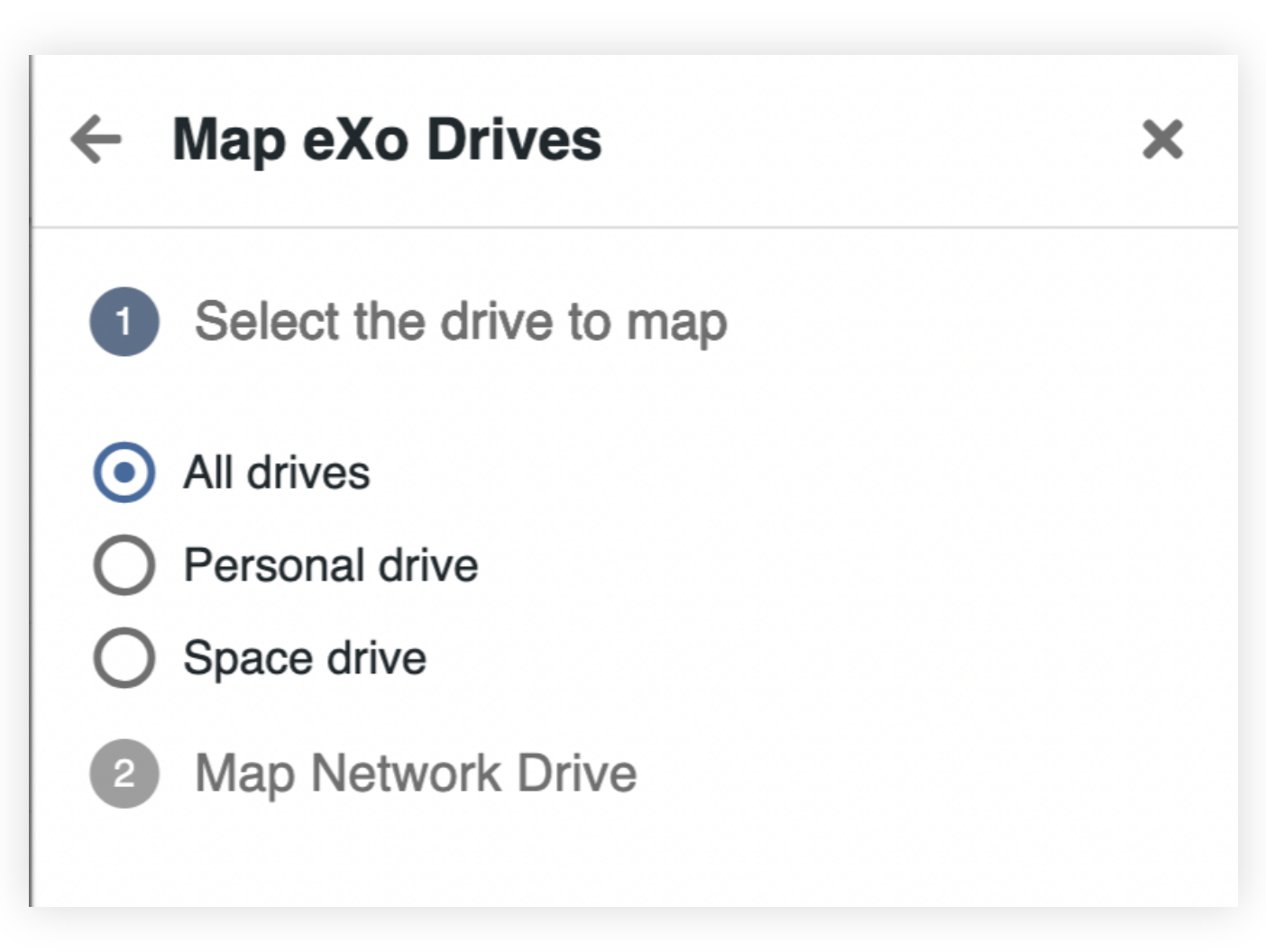This screenshot has width=1266, height=952.
Task: Click the All drives label text
Action: [277, 472]
